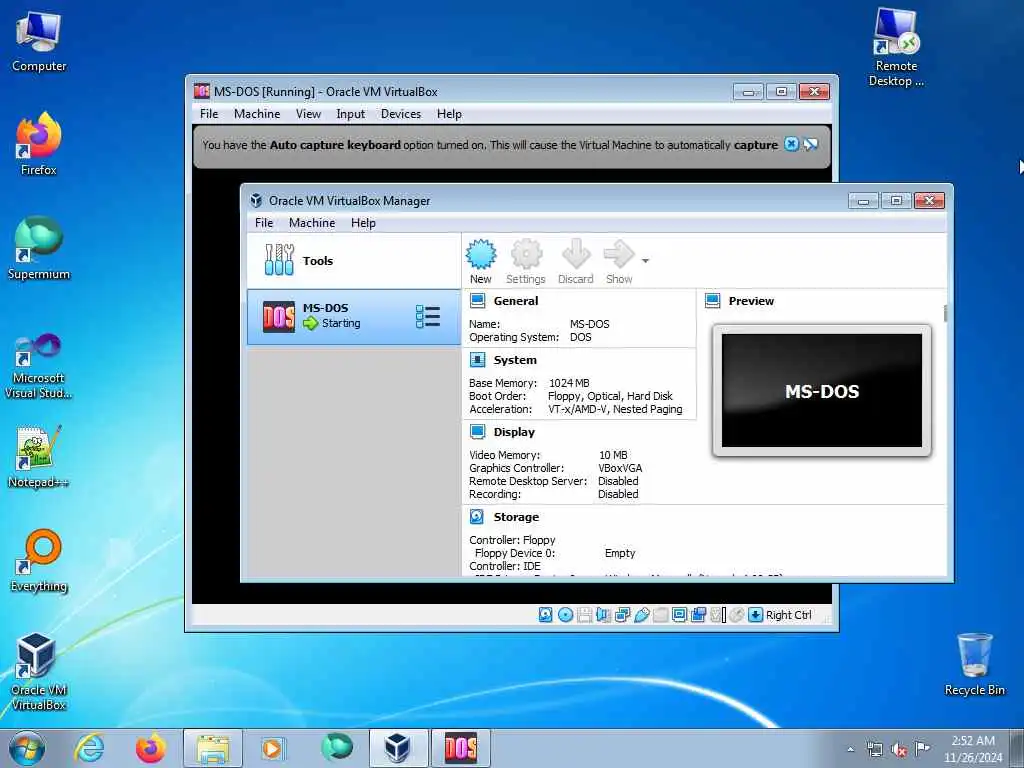Open File menu in MS-DOS VM window
The width and height of the screenshot is (1024, 768).
209,114
